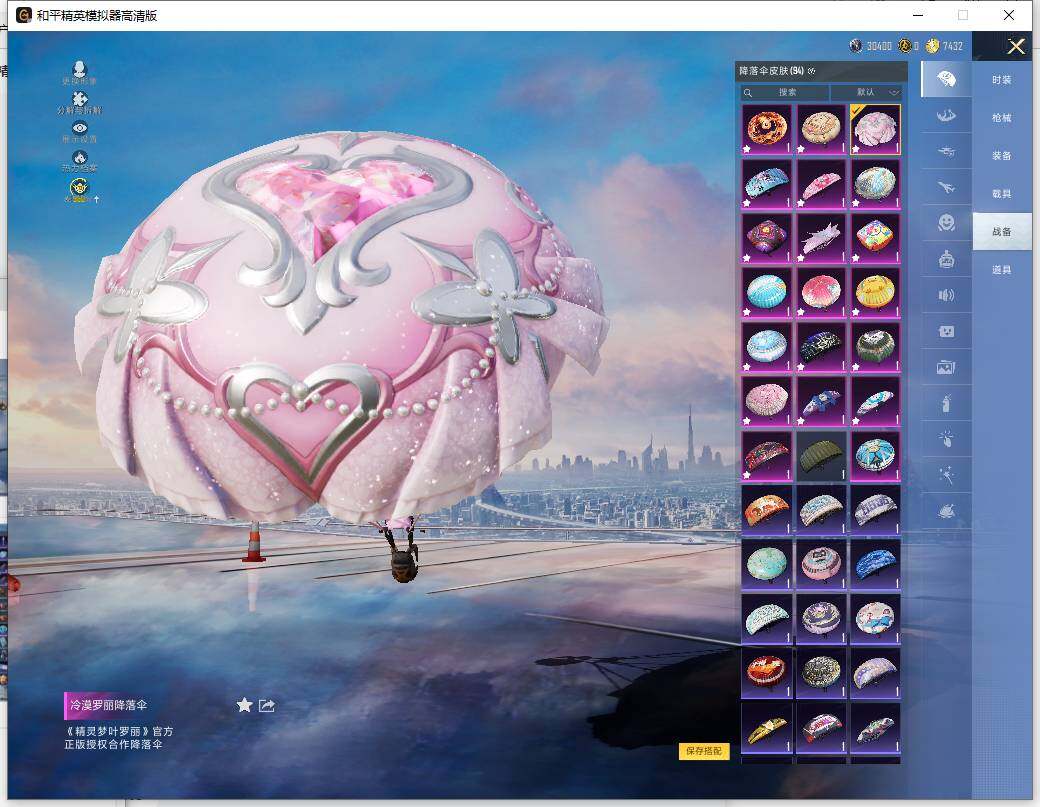Open the chat sticker face category icon
Viewport: 1040px width, 807px height.
tap(946, 331)
